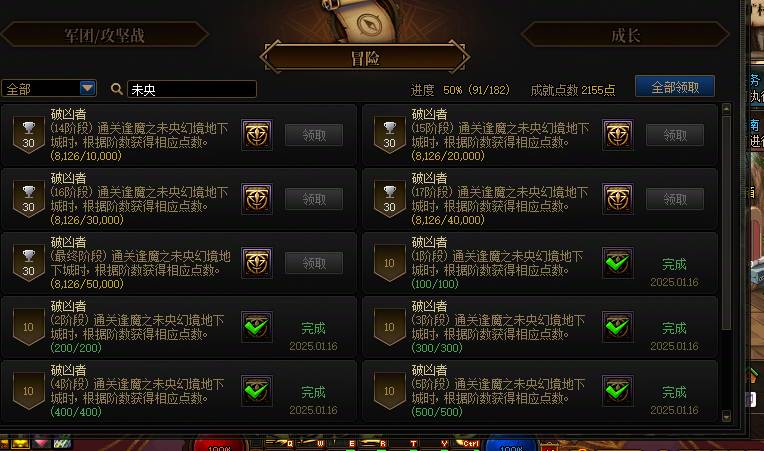The height and width of the screenshot is (451, 764).
Task: Select the 冒险 tab
Action: click(x=365, y=58)
